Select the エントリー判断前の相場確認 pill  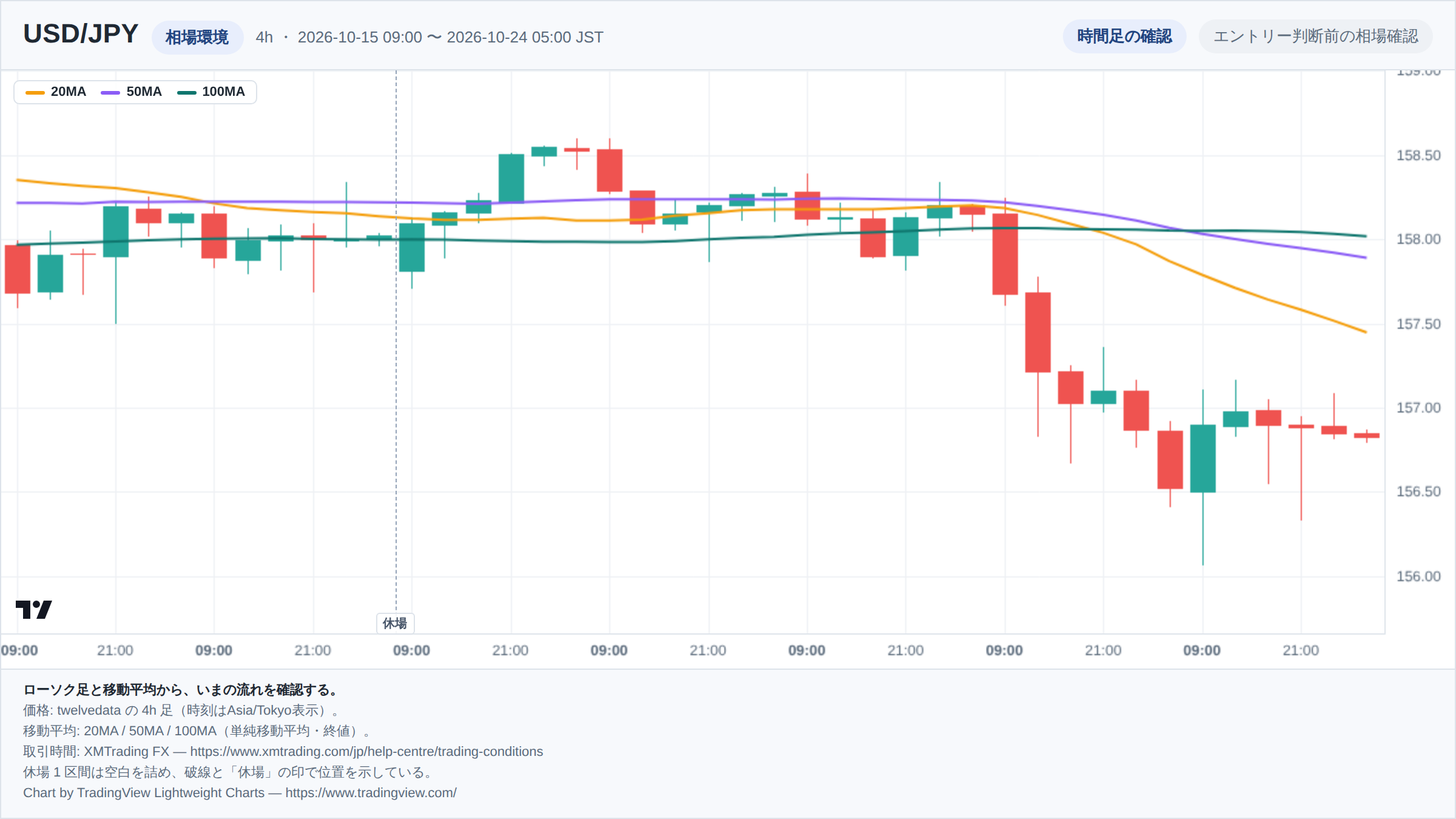click(x=1315, y=36)
